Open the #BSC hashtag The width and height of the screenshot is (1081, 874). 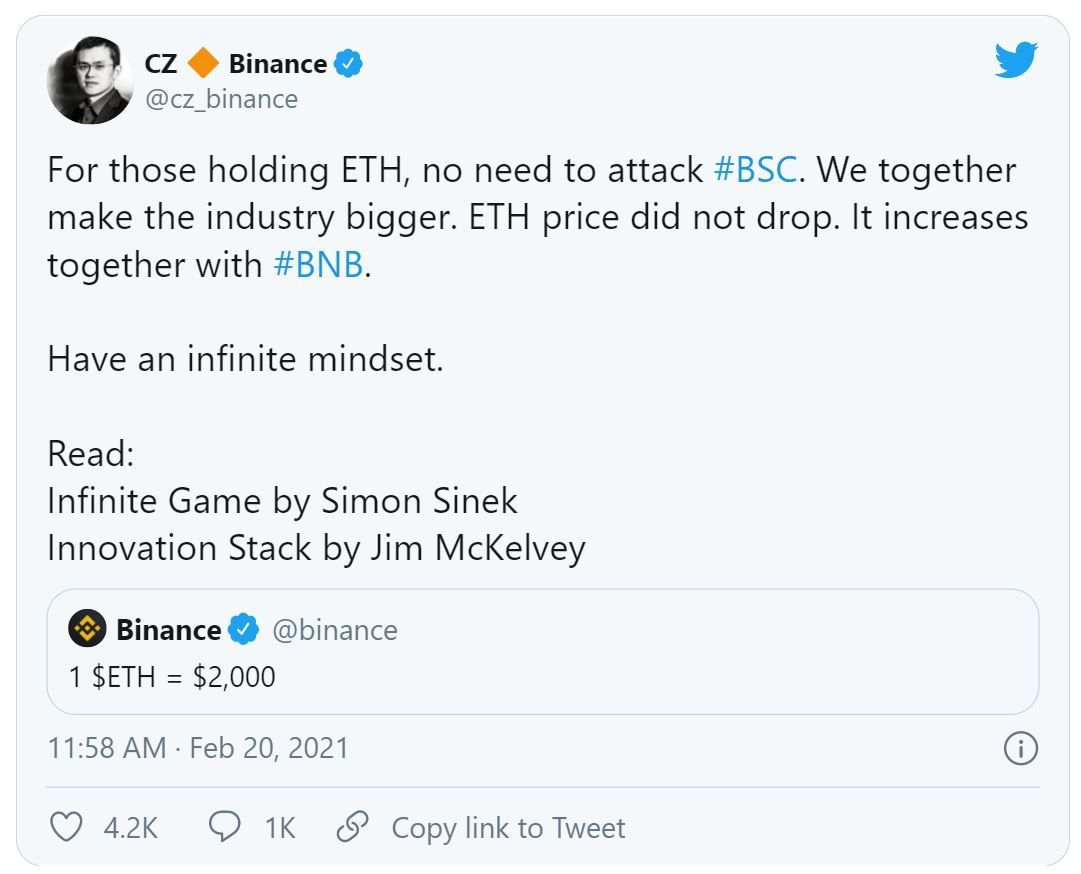[755, 170]
